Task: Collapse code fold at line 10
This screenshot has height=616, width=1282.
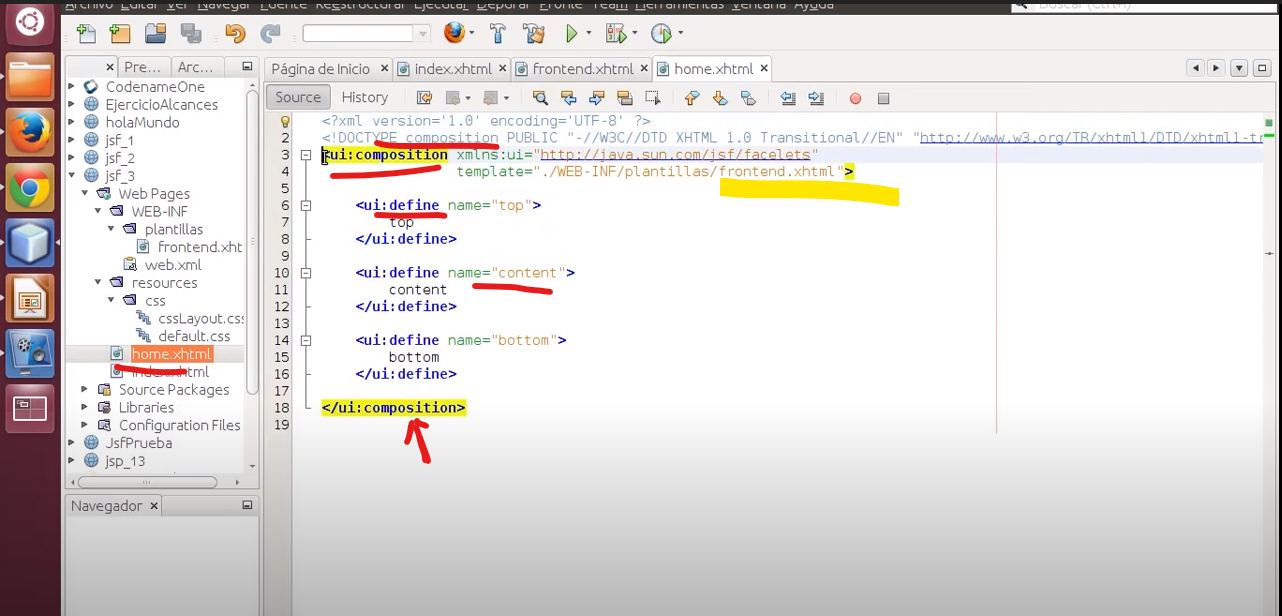Action: tap(305, 273)
